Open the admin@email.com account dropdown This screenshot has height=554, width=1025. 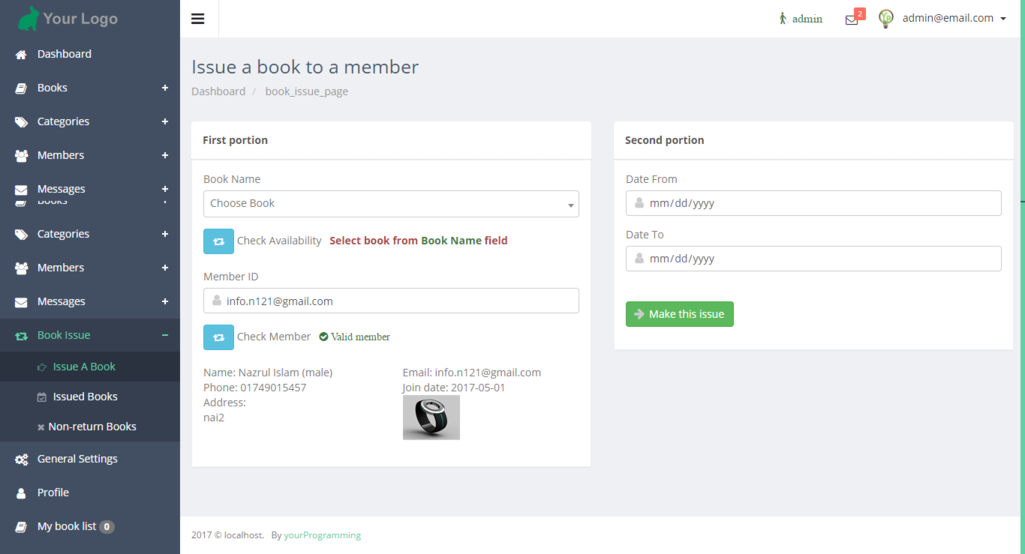[x=954, y=18]
